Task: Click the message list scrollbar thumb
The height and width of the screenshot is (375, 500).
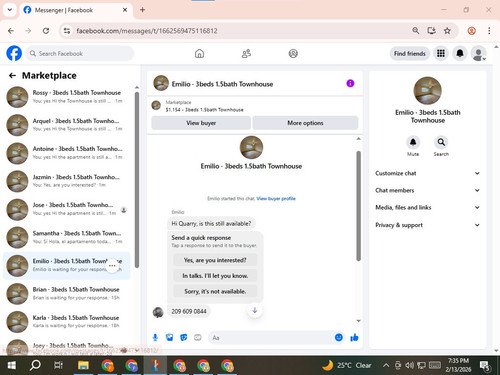Action: pos(359,206)
